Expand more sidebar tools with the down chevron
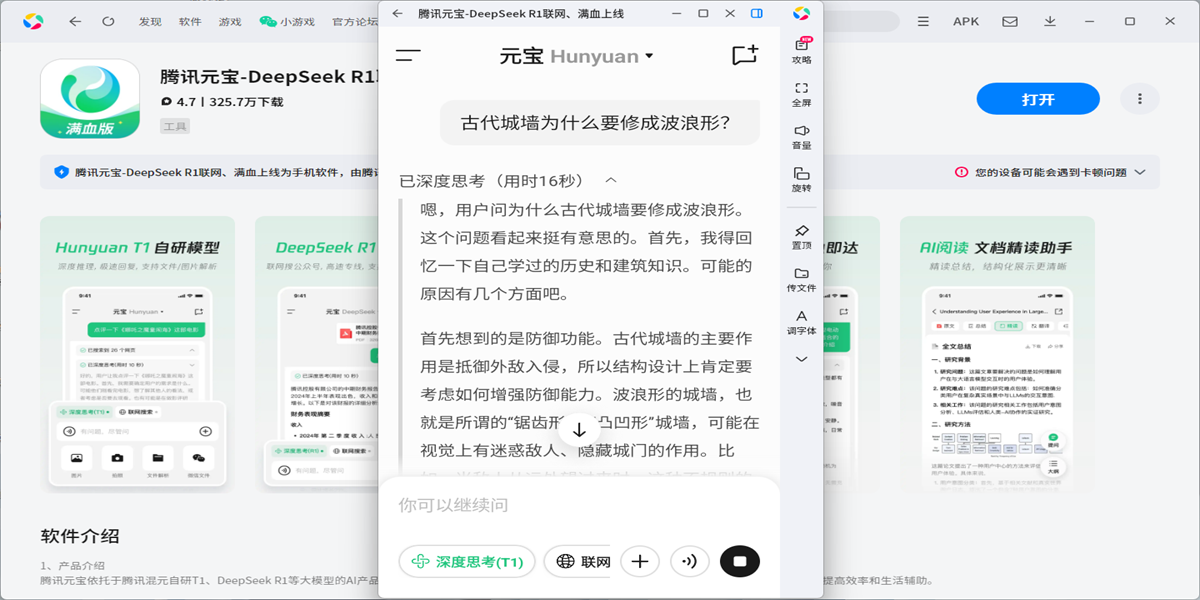The image size is (1200, 600). [x=802, y=359]
